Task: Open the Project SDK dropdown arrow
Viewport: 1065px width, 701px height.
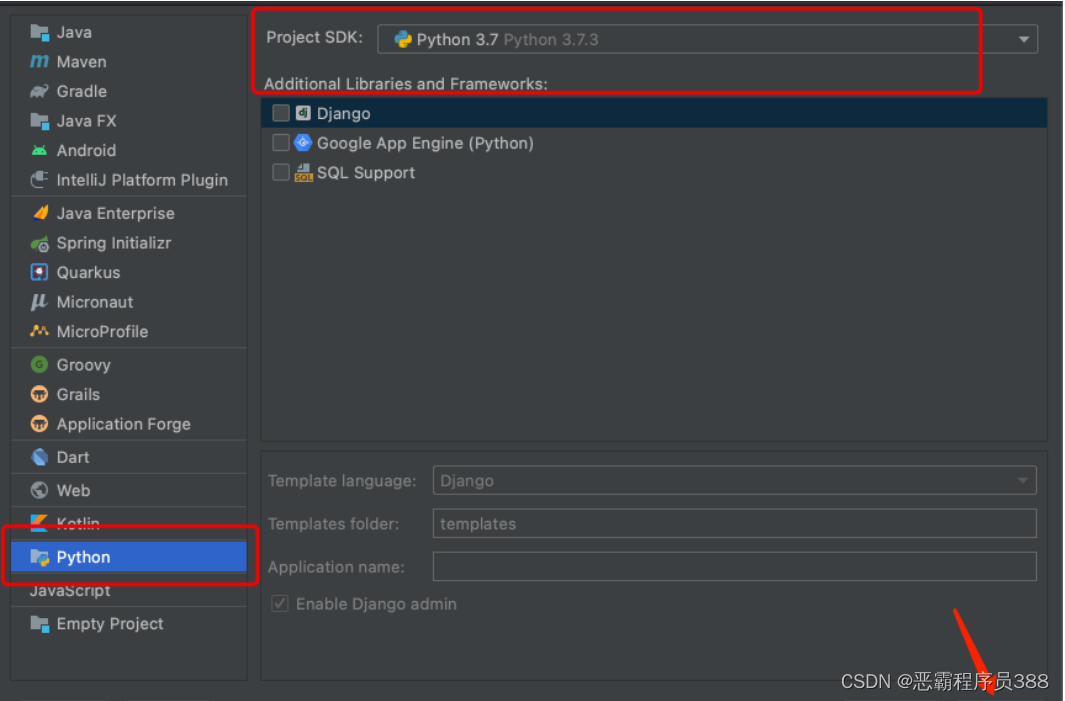Action: click(x=1024, y=39)
